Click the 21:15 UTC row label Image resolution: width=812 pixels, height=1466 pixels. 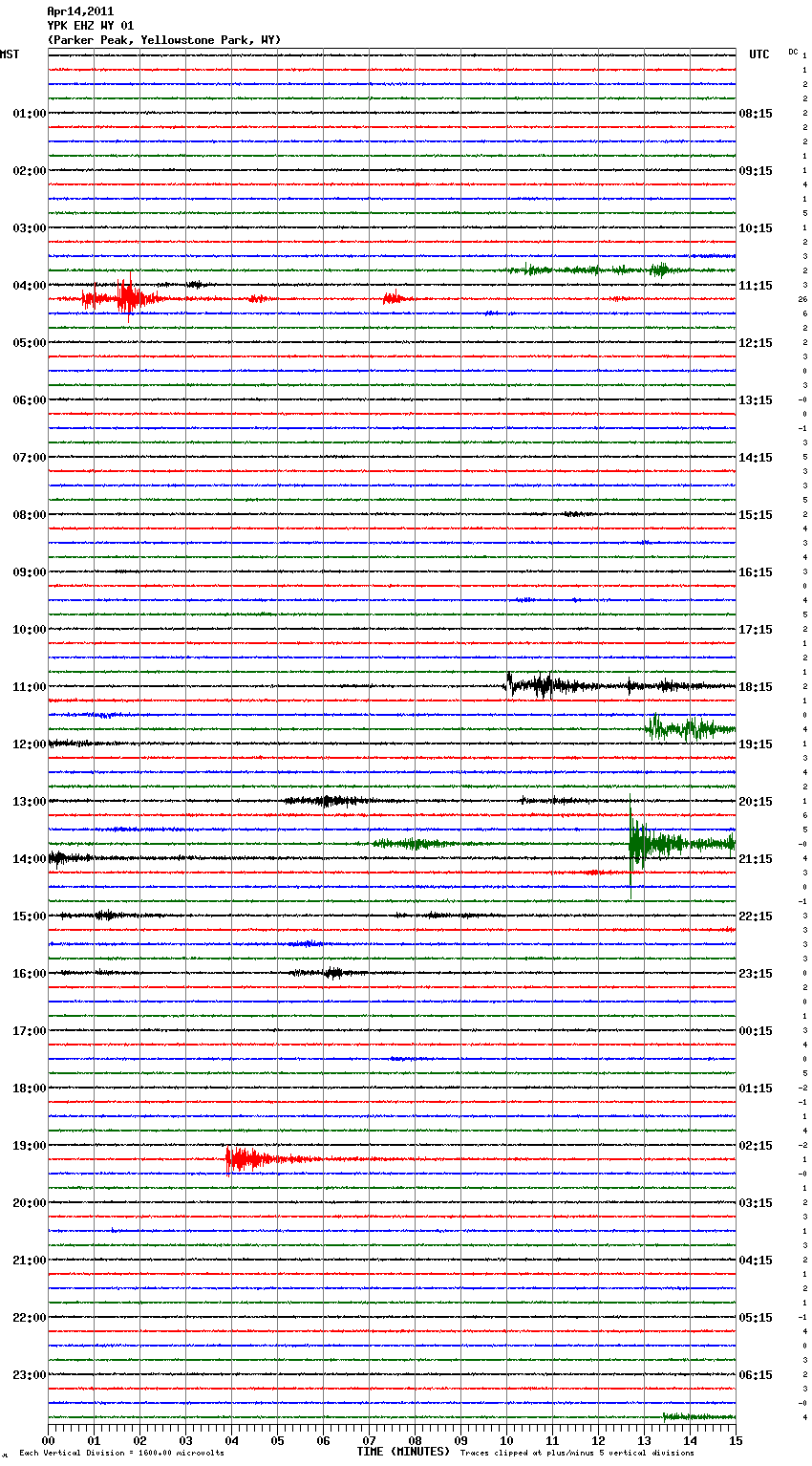tap(756, 859)
